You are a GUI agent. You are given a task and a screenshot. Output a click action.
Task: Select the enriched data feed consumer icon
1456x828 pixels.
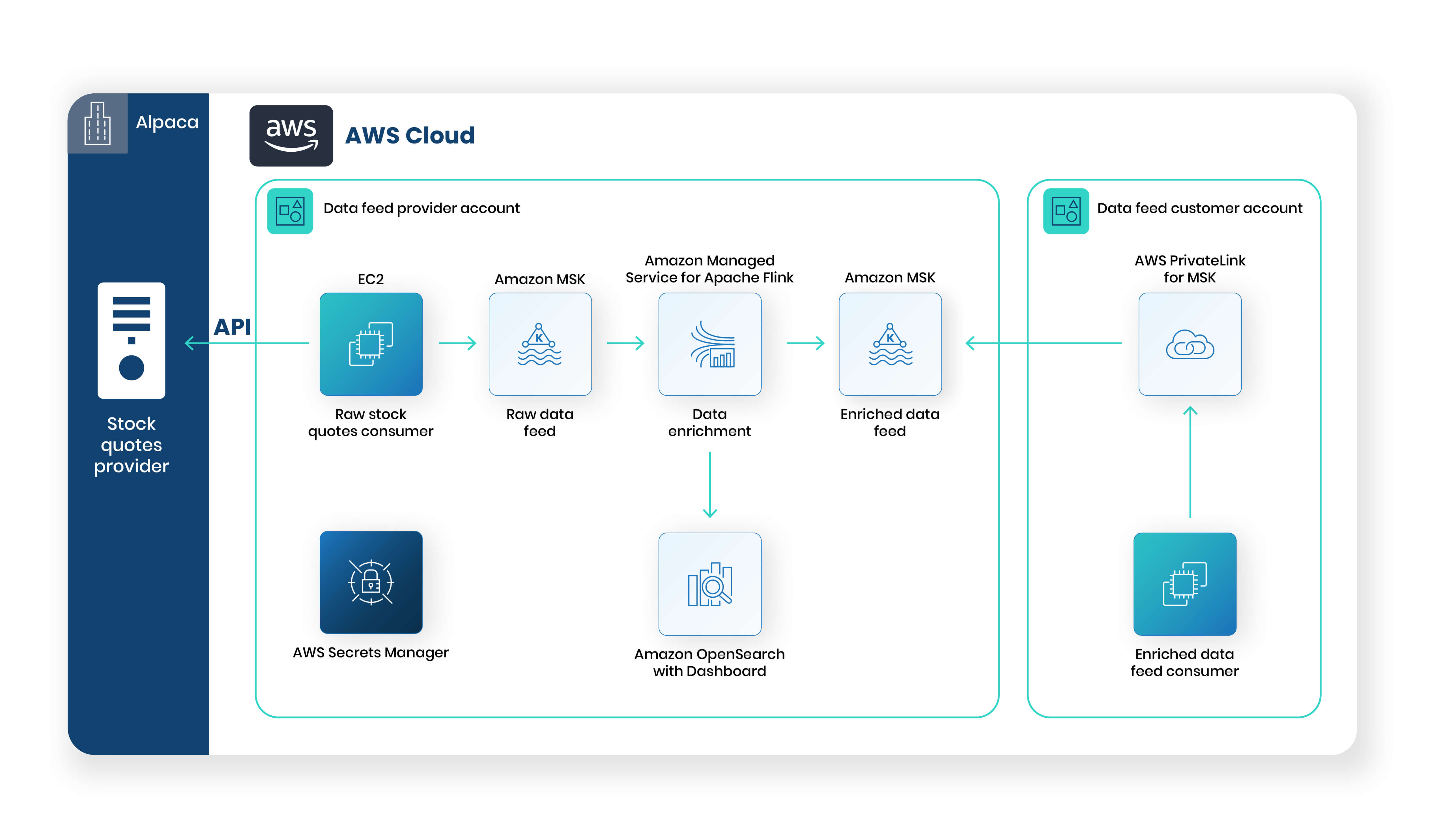[x=1185, y=584]
